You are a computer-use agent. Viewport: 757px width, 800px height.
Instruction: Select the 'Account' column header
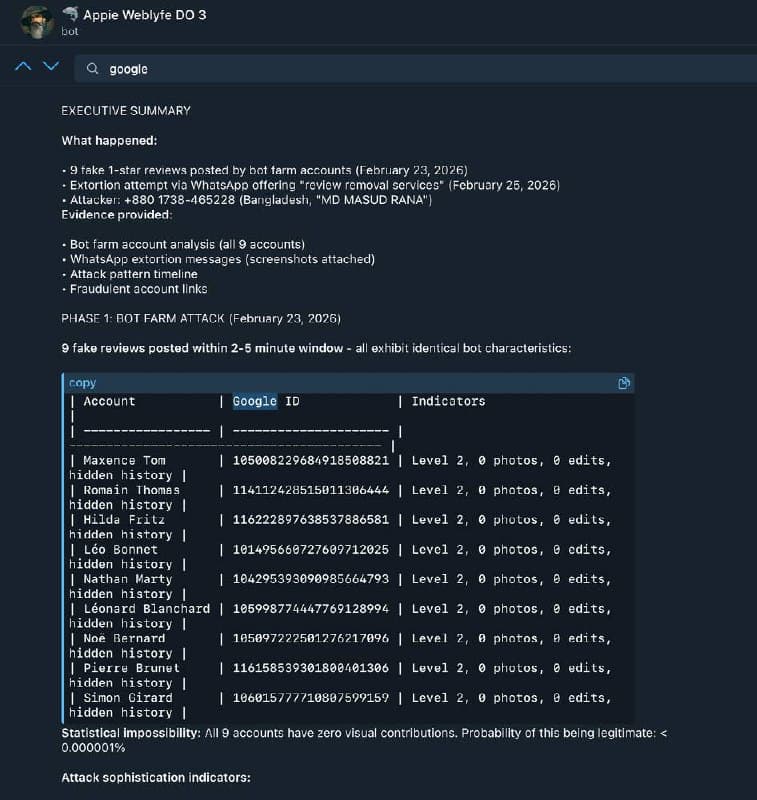click(109, 402)
